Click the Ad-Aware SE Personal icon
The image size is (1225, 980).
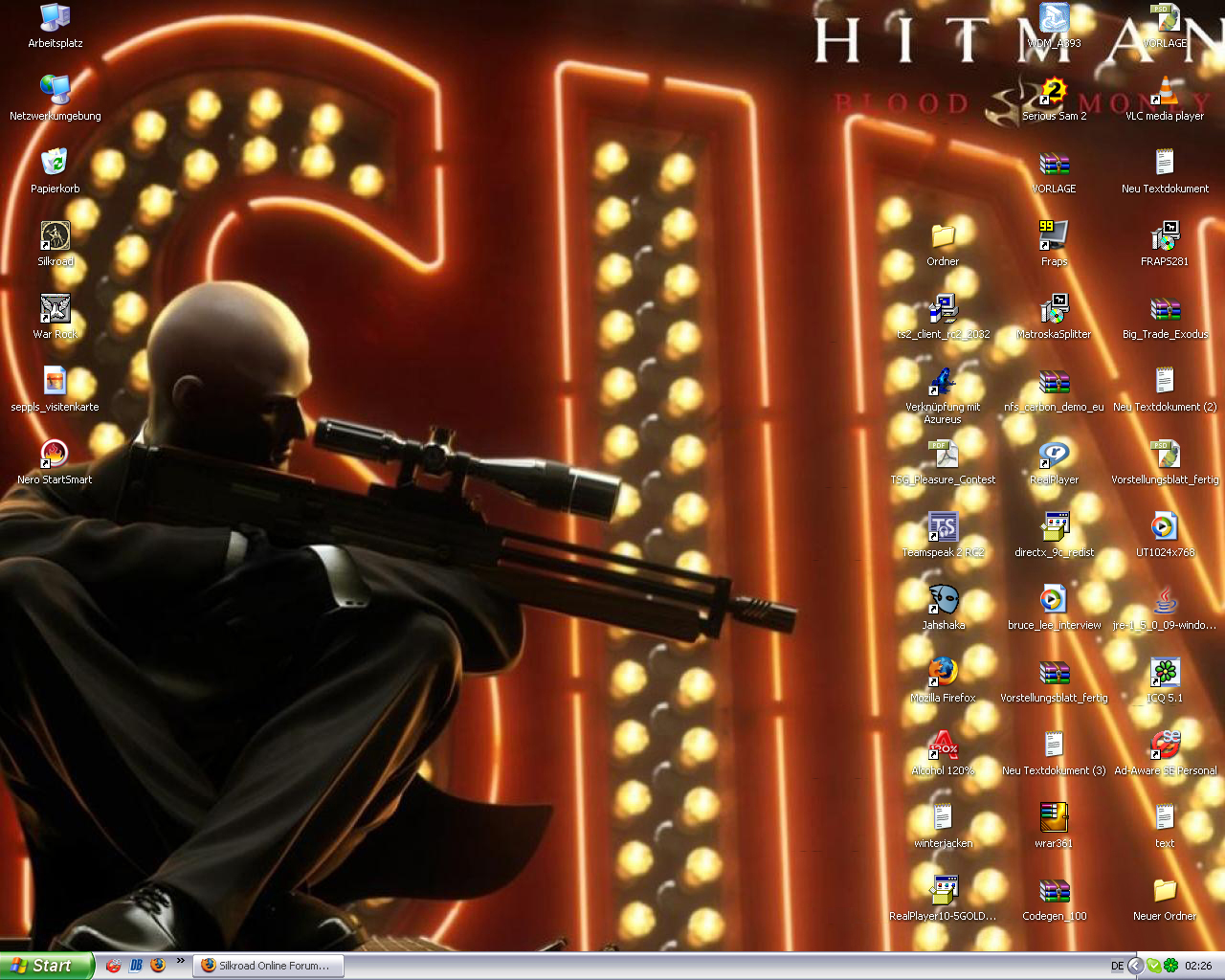[1165, 746]
